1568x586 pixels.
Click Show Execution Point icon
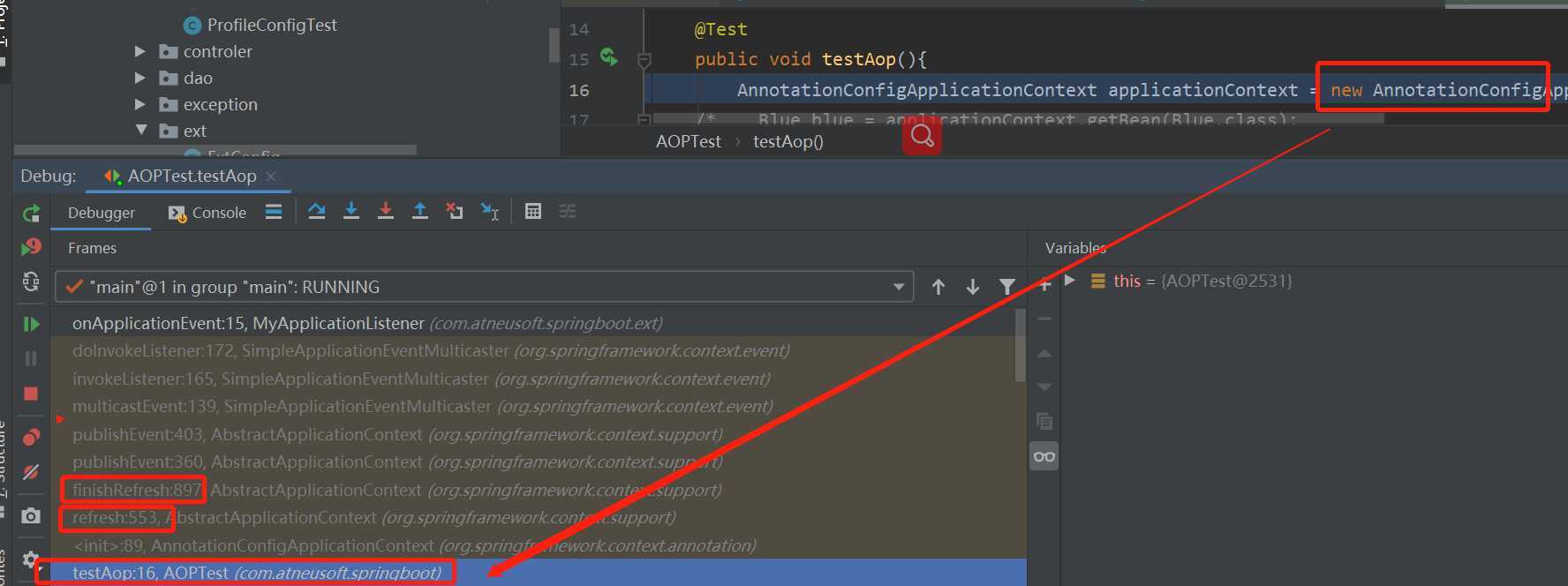click(274, 212)
